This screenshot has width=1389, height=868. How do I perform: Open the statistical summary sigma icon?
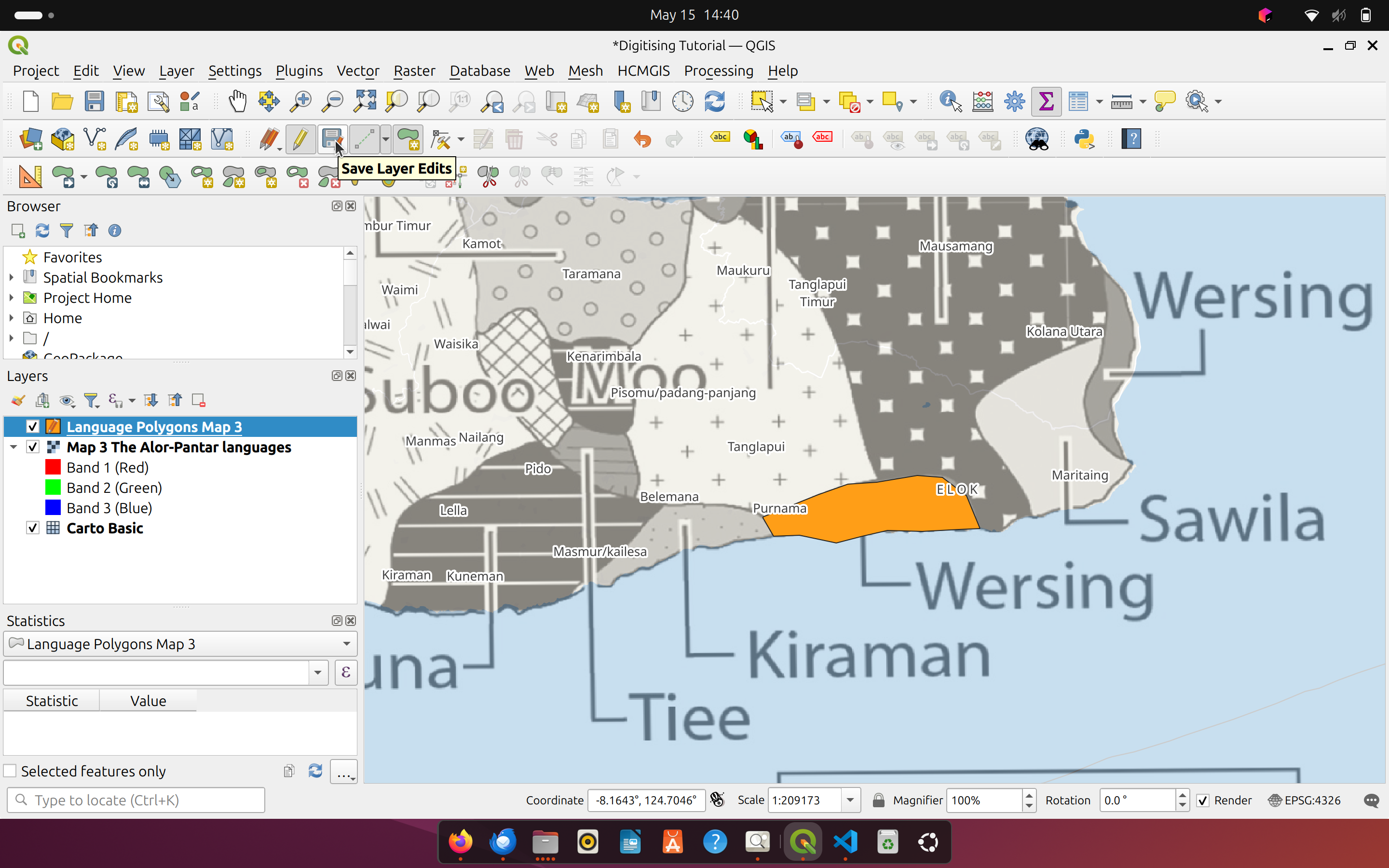tap(1046, 102)
